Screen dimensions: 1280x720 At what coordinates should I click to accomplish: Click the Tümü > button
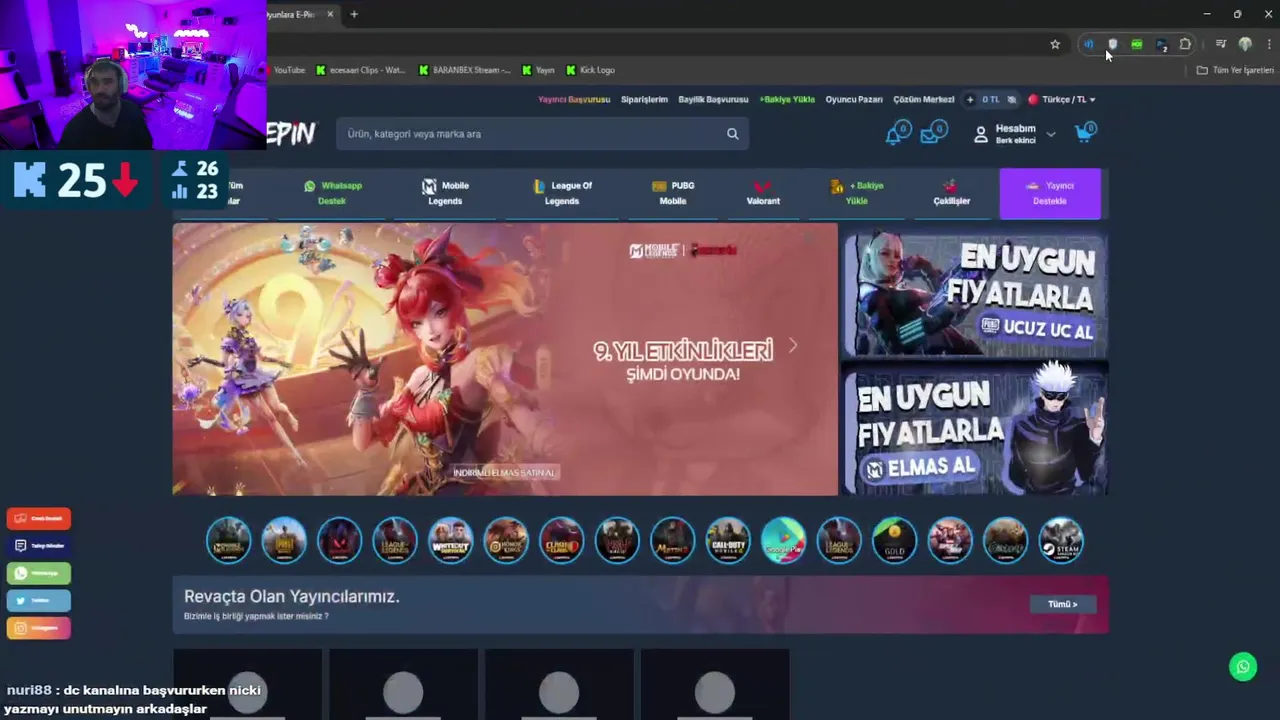point(1062,604)
